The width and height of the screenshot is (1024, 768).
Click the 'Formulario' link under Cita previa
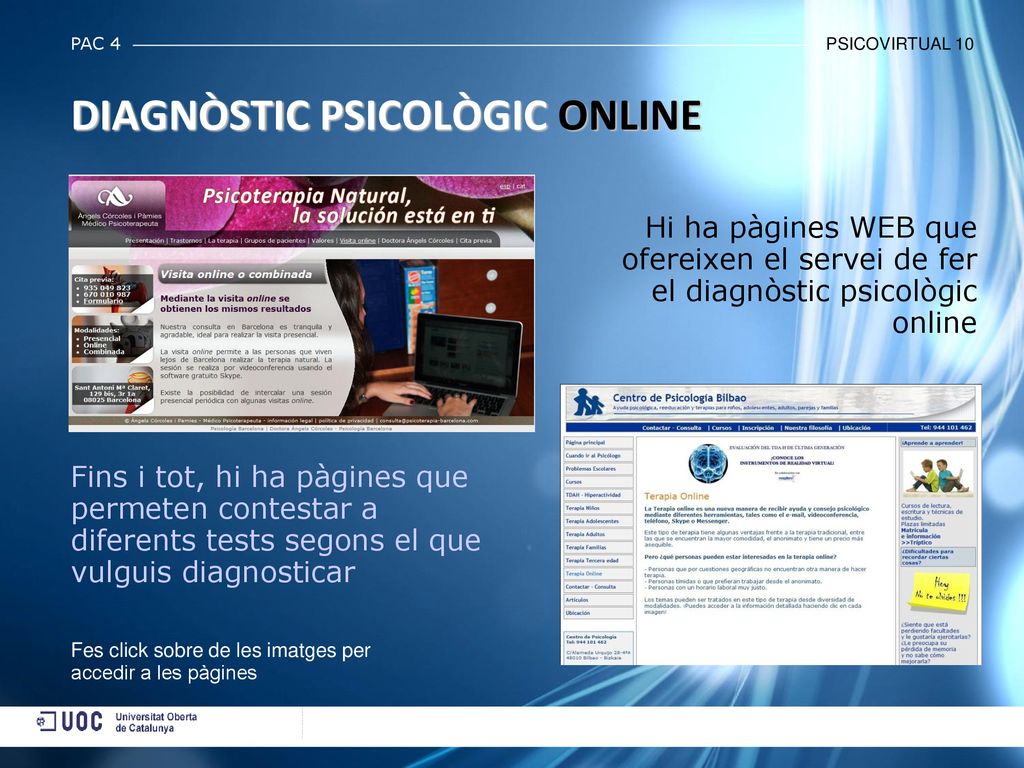103,301
